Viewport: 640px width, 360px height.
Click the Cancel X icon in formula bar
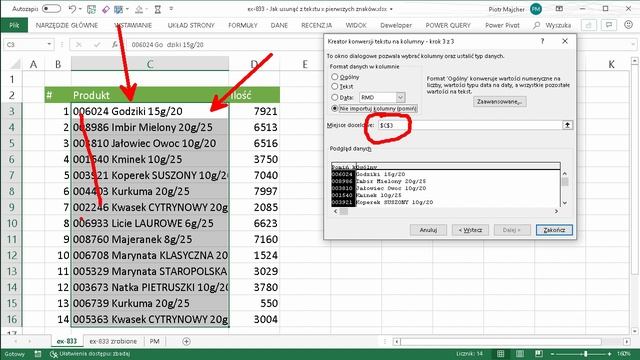tap(78, 44)
